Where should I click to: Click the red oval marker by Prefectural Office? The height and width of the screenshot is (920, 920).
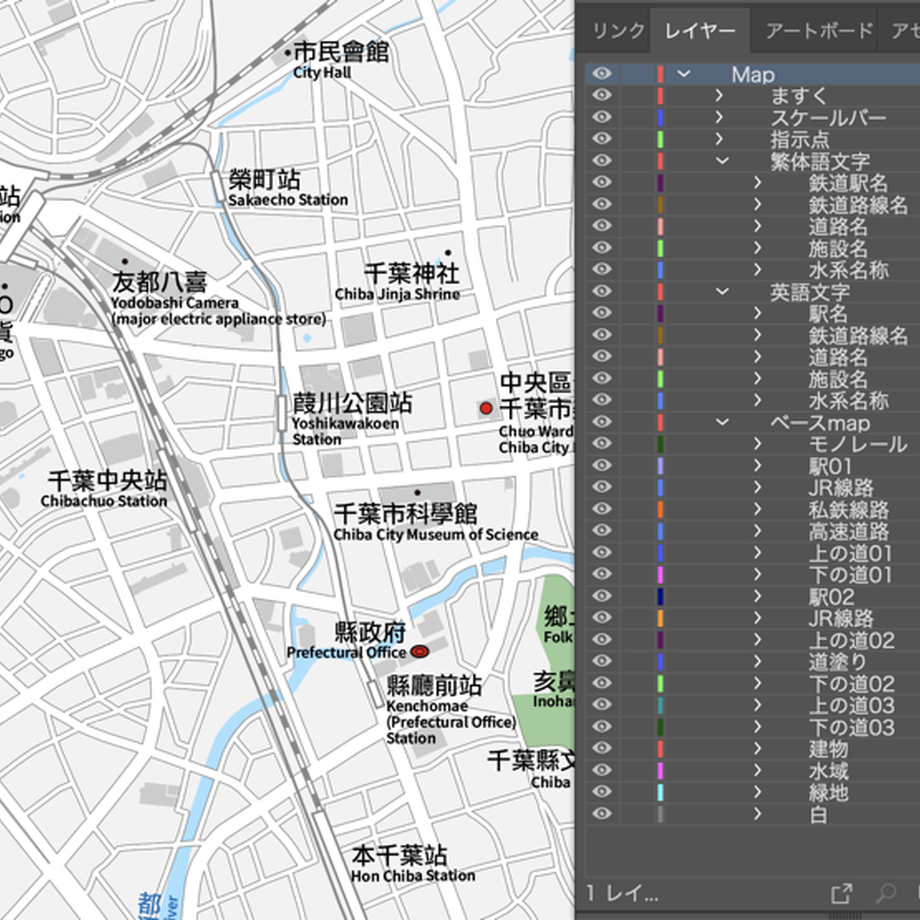point(420,651)
